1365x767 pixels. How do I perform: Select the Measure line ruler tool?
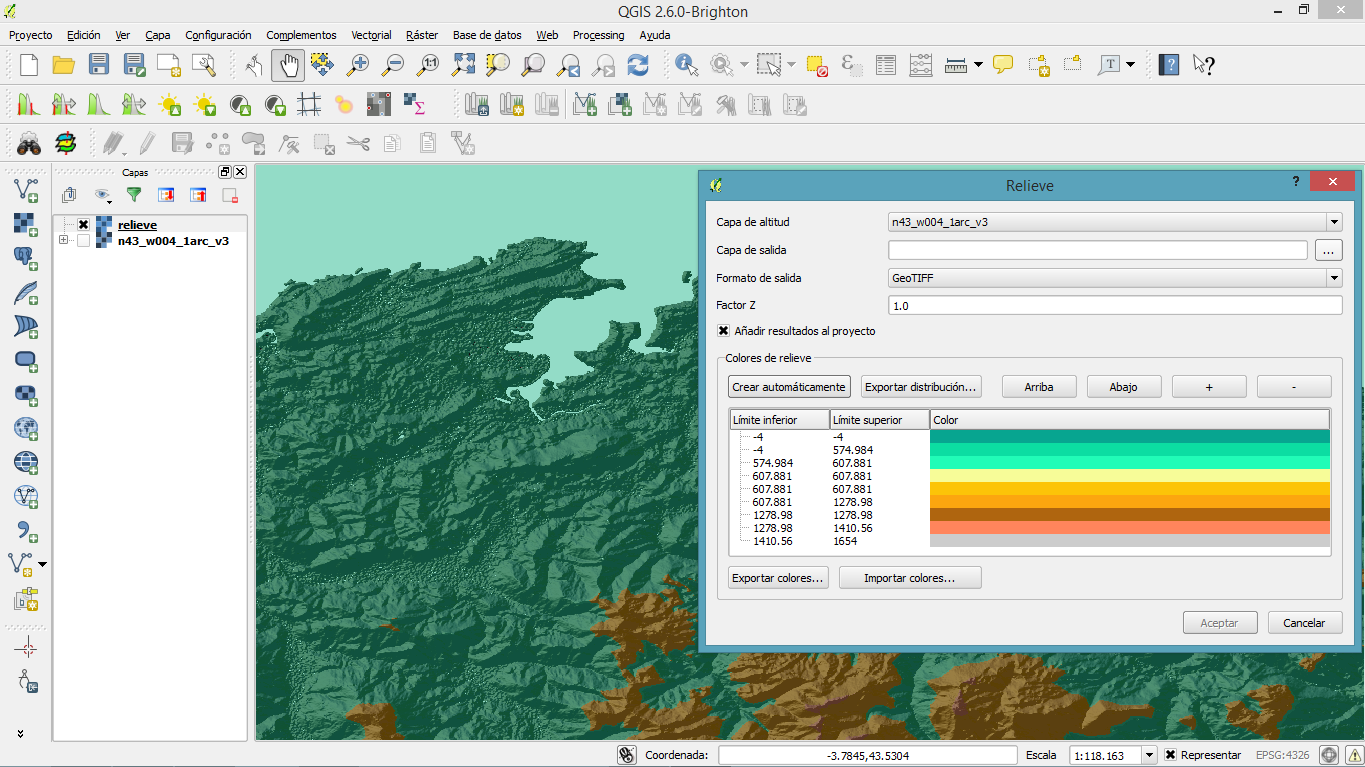coord(956,65)
